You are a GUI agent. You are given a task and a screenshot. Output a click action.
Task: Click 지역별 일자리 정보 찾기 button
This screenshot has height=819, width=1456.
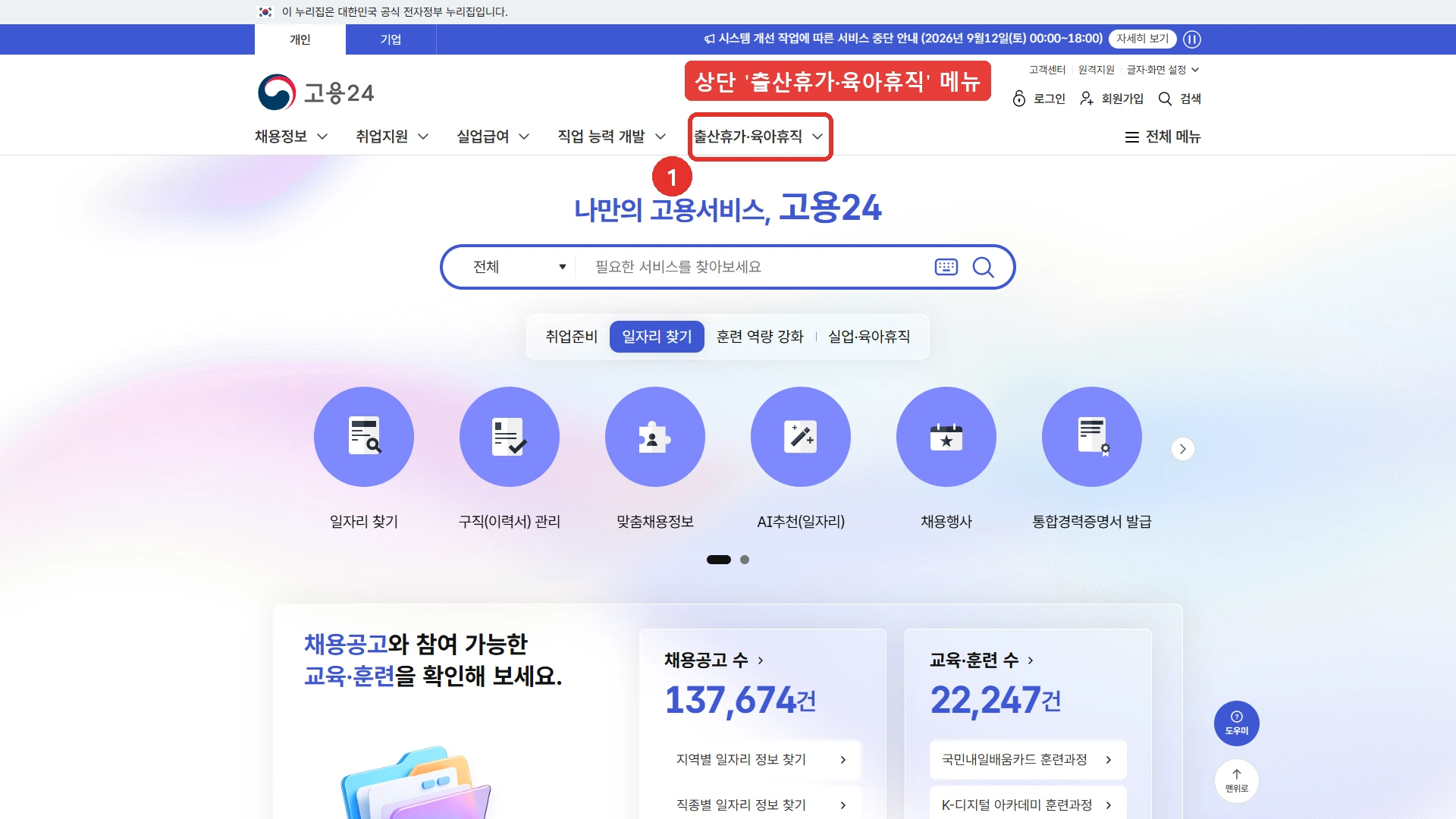click(762, 760)
